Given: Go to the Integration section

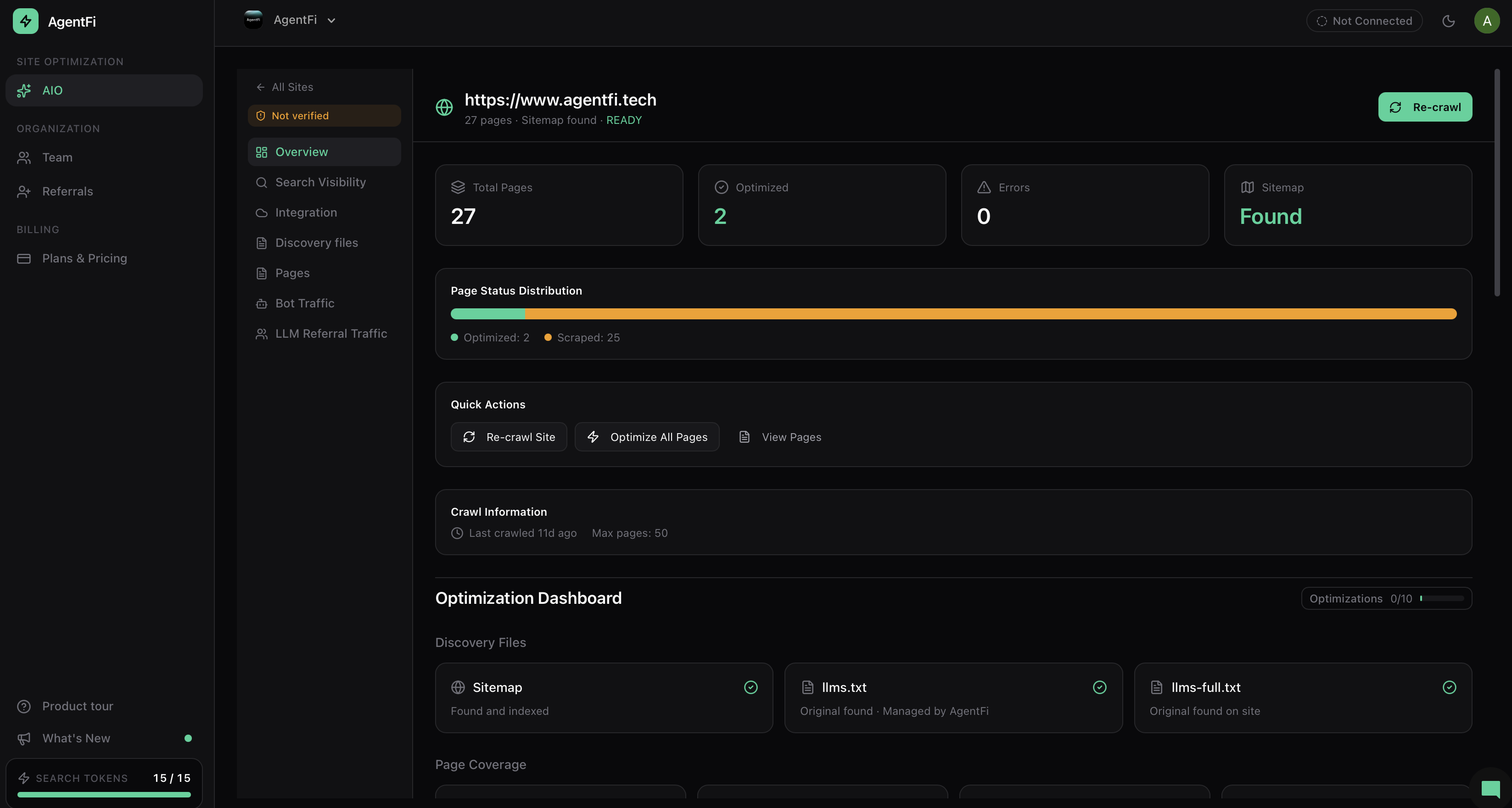Looking at the screenshot, I should [325, 212].
